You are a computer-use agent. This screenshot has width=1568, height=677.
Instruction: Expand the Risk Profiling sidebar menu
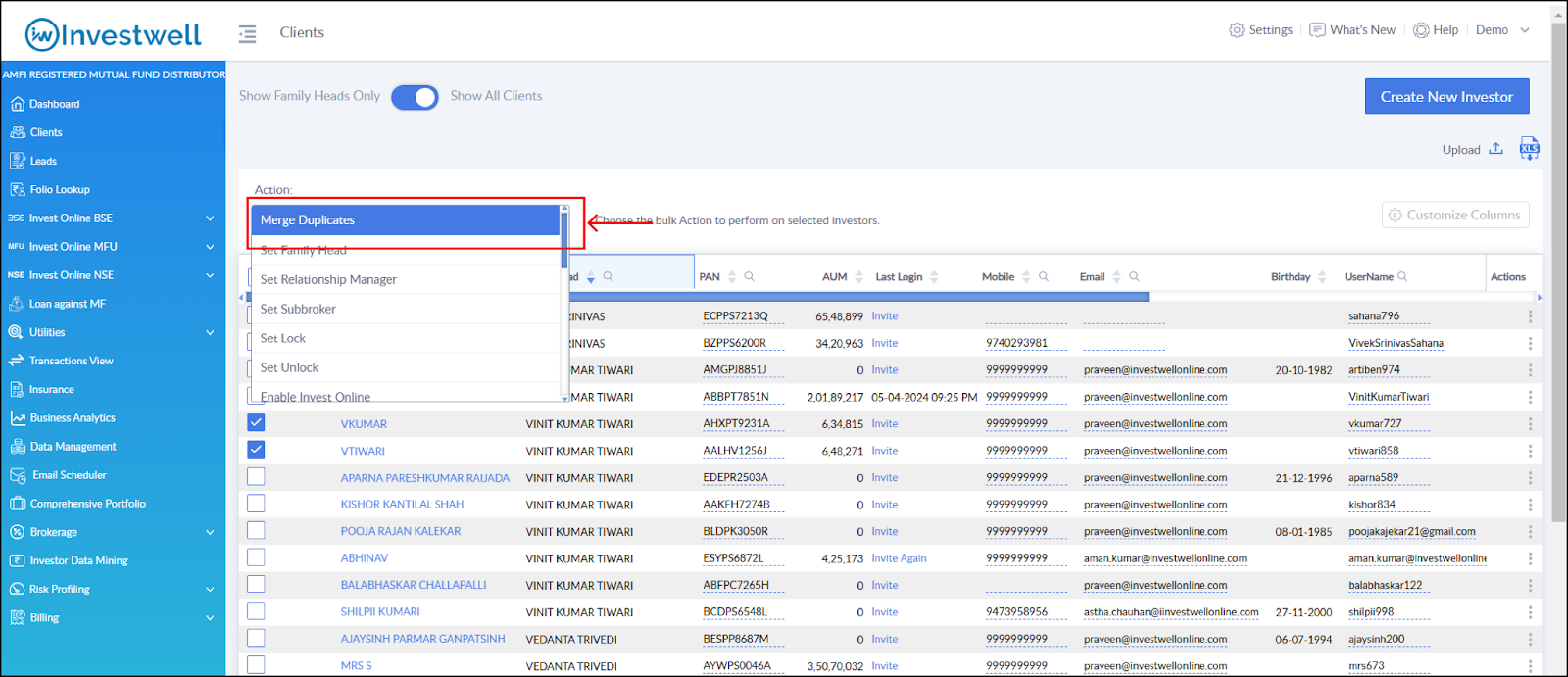[210, 589]
